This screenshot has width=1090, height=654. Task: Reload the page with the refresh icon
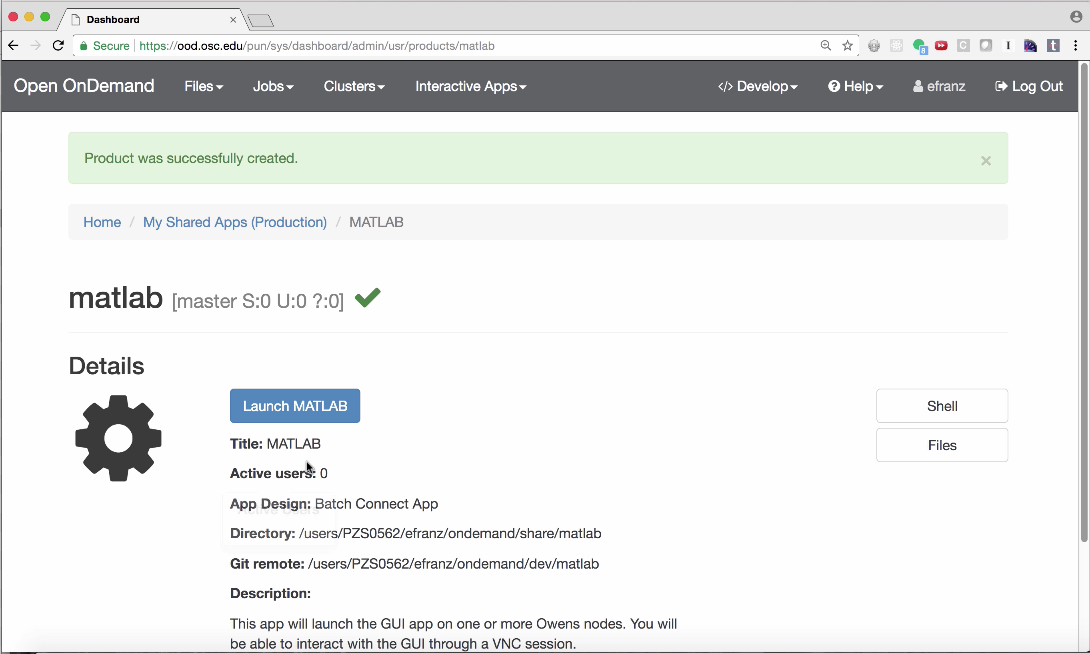[58, 46]
